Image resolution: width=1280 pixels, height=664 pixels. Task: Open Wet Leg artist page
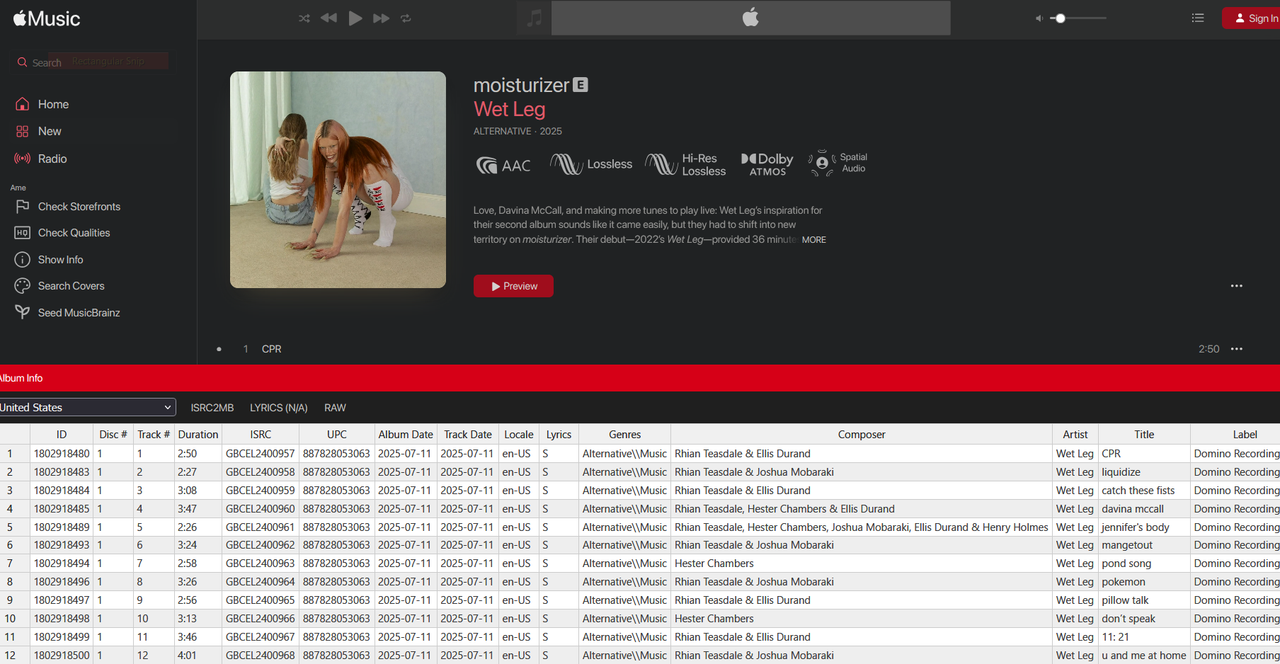509,109
